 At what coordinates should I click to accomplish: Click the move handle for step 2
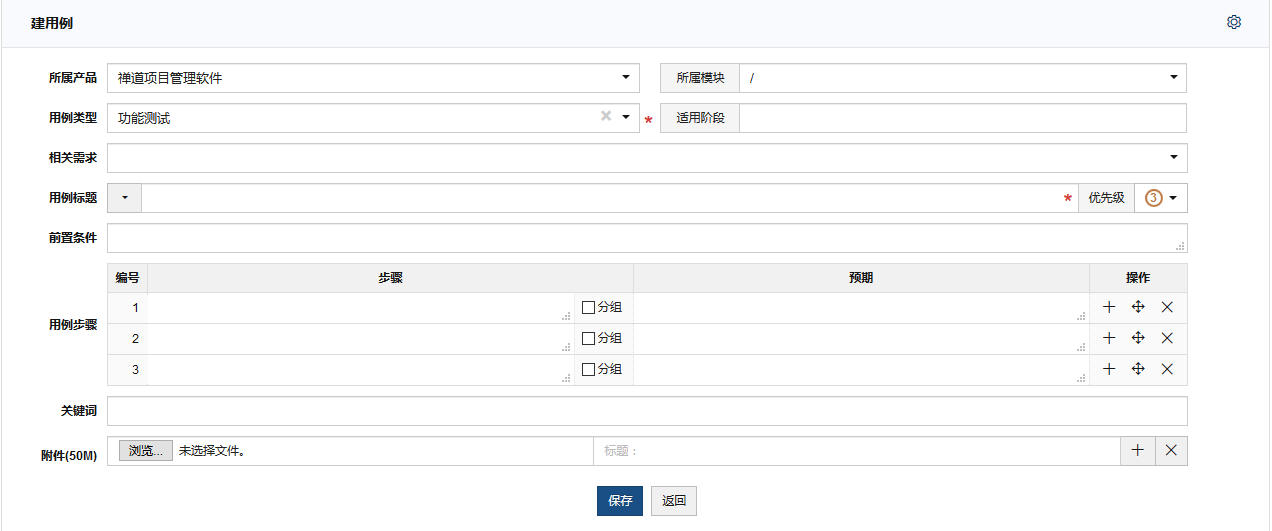(x=1138, y=339)
